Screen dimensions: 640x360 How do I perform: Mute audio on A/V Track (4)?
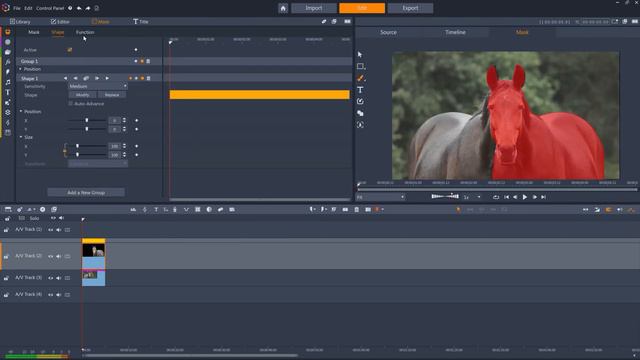point(58,295)
